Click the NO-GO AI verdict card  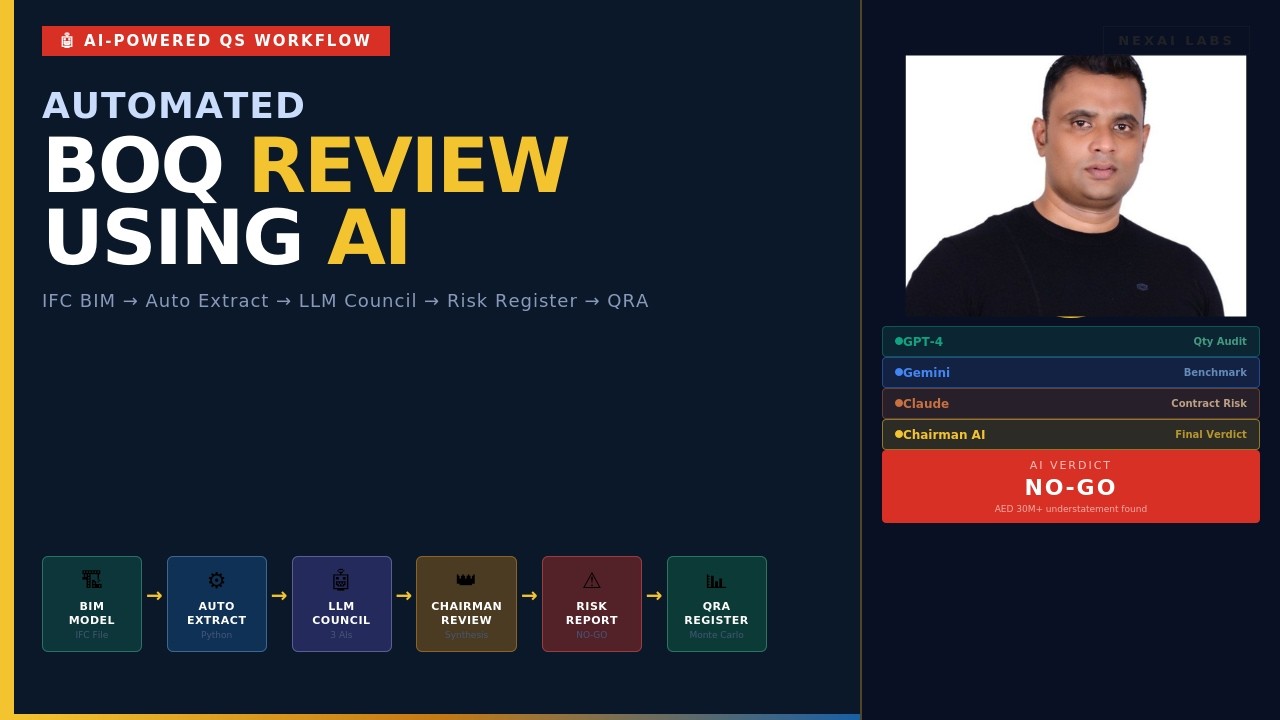click(x=1071, y=486)
